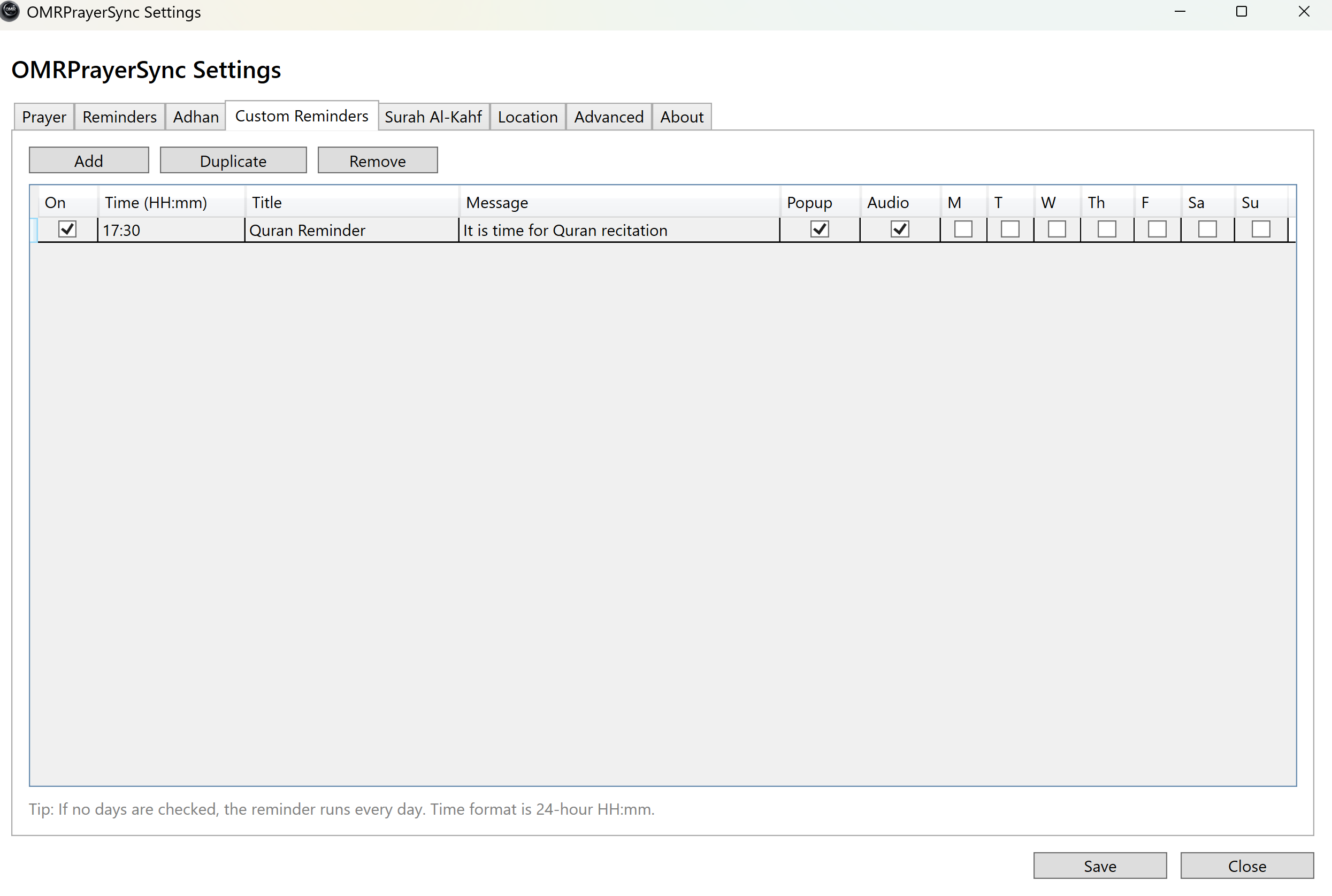Click the OMR app icon in title bar
Image resolution: width=1332 pixels, height=896 pixels.
10,11
